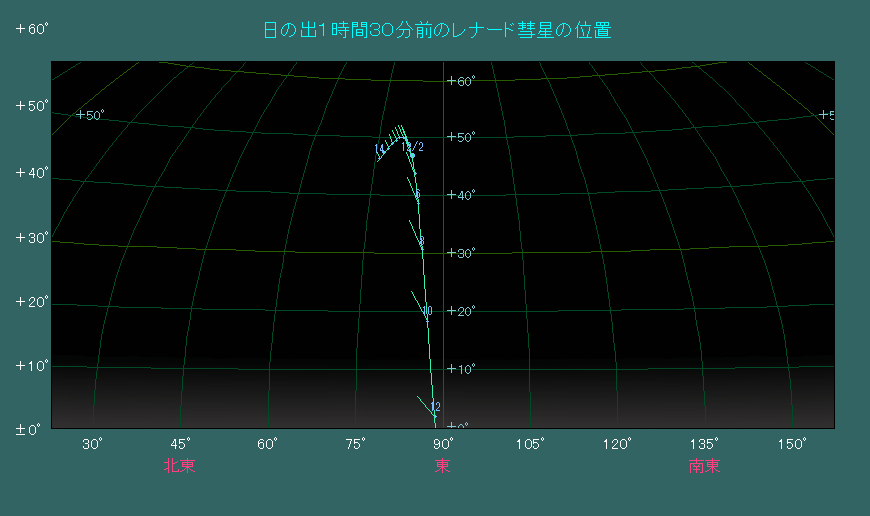The image size is (870, 516).
Task: Click the 75° azimuth axis label
Action: 355,444
